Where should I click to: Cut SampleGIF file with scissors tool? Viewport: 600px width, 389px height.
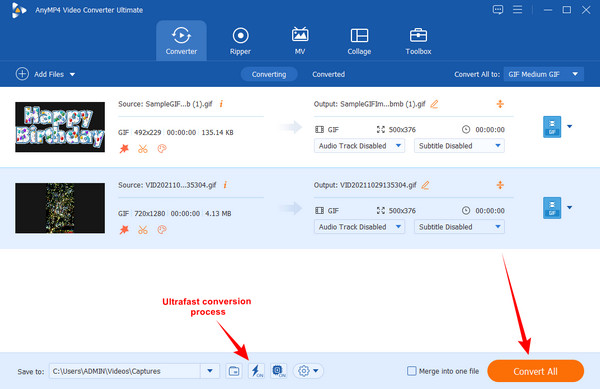[x=143, y=148]
